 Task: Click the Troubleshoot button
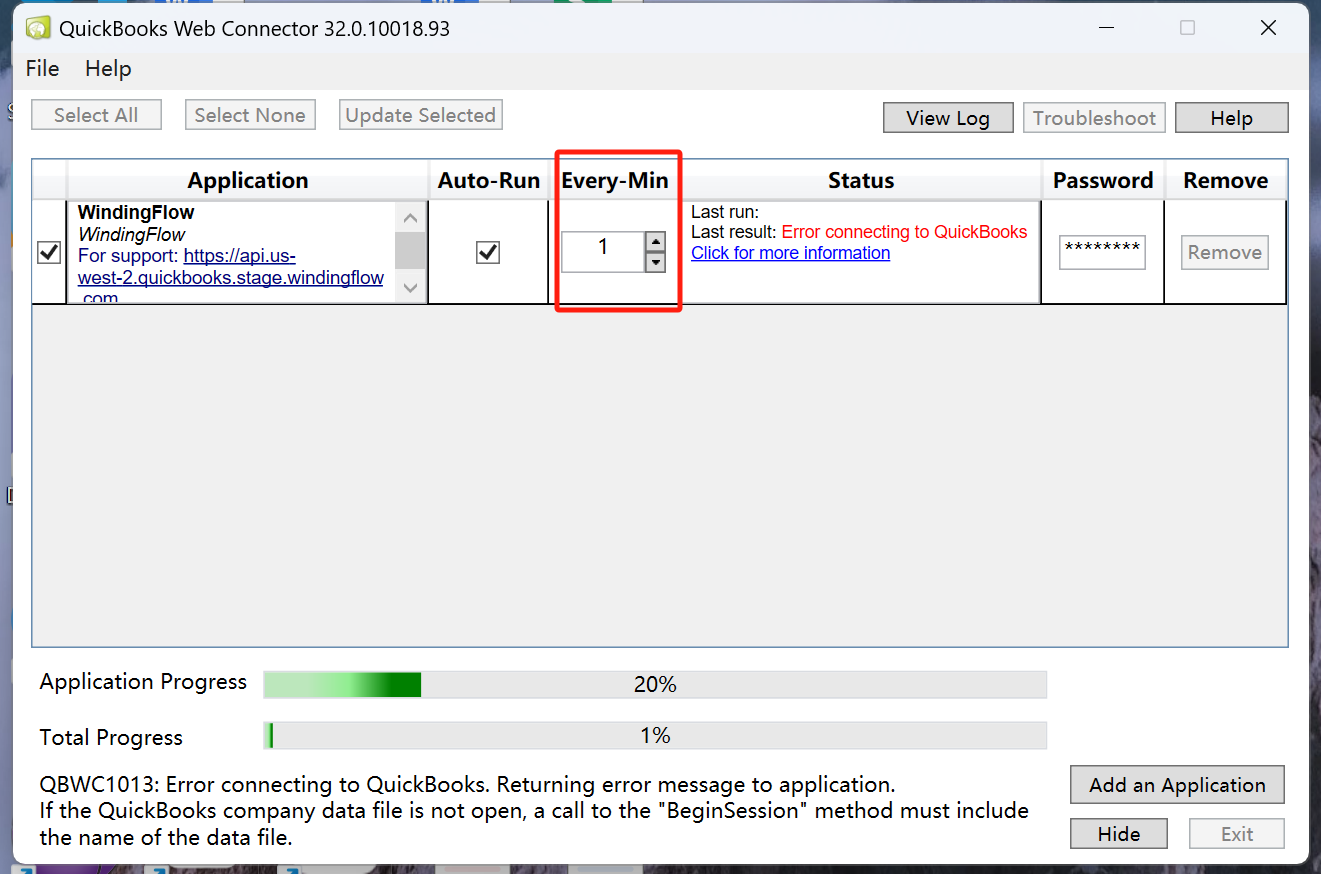(x=1095, y=118)
